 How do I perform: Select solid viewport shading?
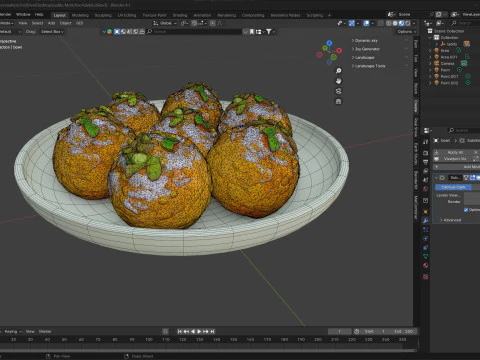(395, 23)
